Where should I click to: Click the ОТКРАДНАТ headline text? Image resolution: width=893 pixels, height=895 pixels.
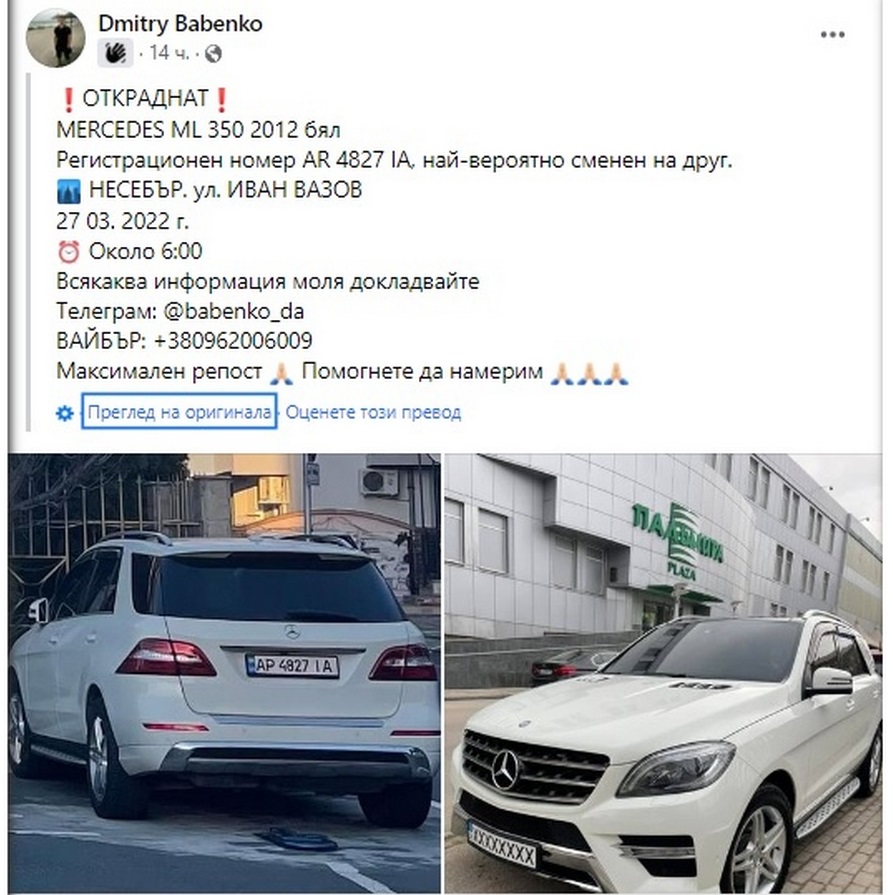point(145,99)
